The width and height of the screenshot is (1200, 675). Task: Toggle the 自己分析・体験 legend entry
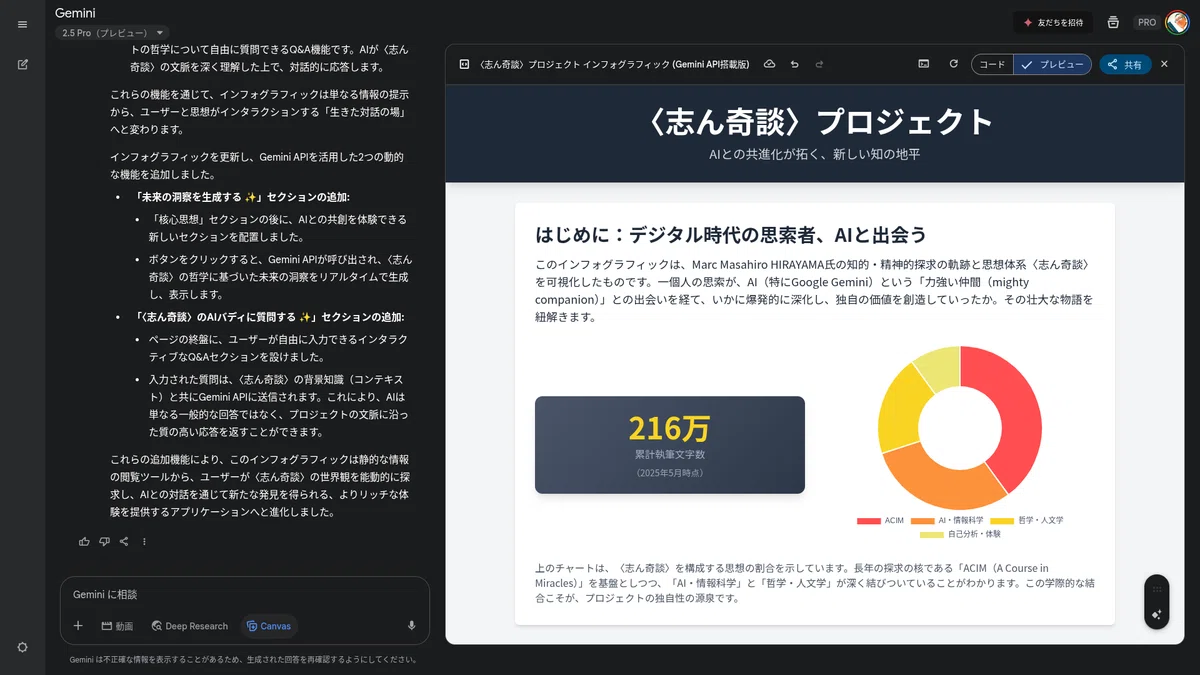(x=960, y=534)
